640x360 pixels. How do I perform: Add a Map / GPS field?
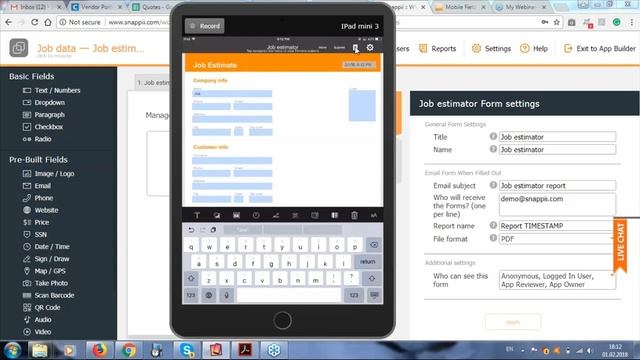click(x=44, y=271)
